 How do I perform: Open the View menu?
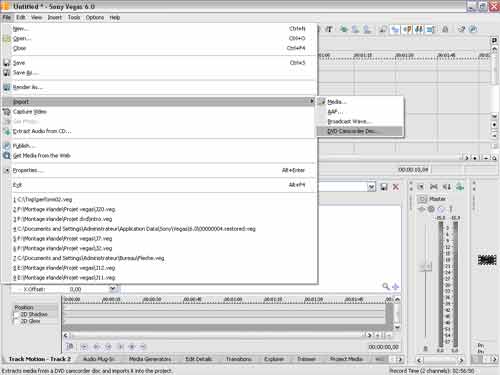(x=36, y=17)
